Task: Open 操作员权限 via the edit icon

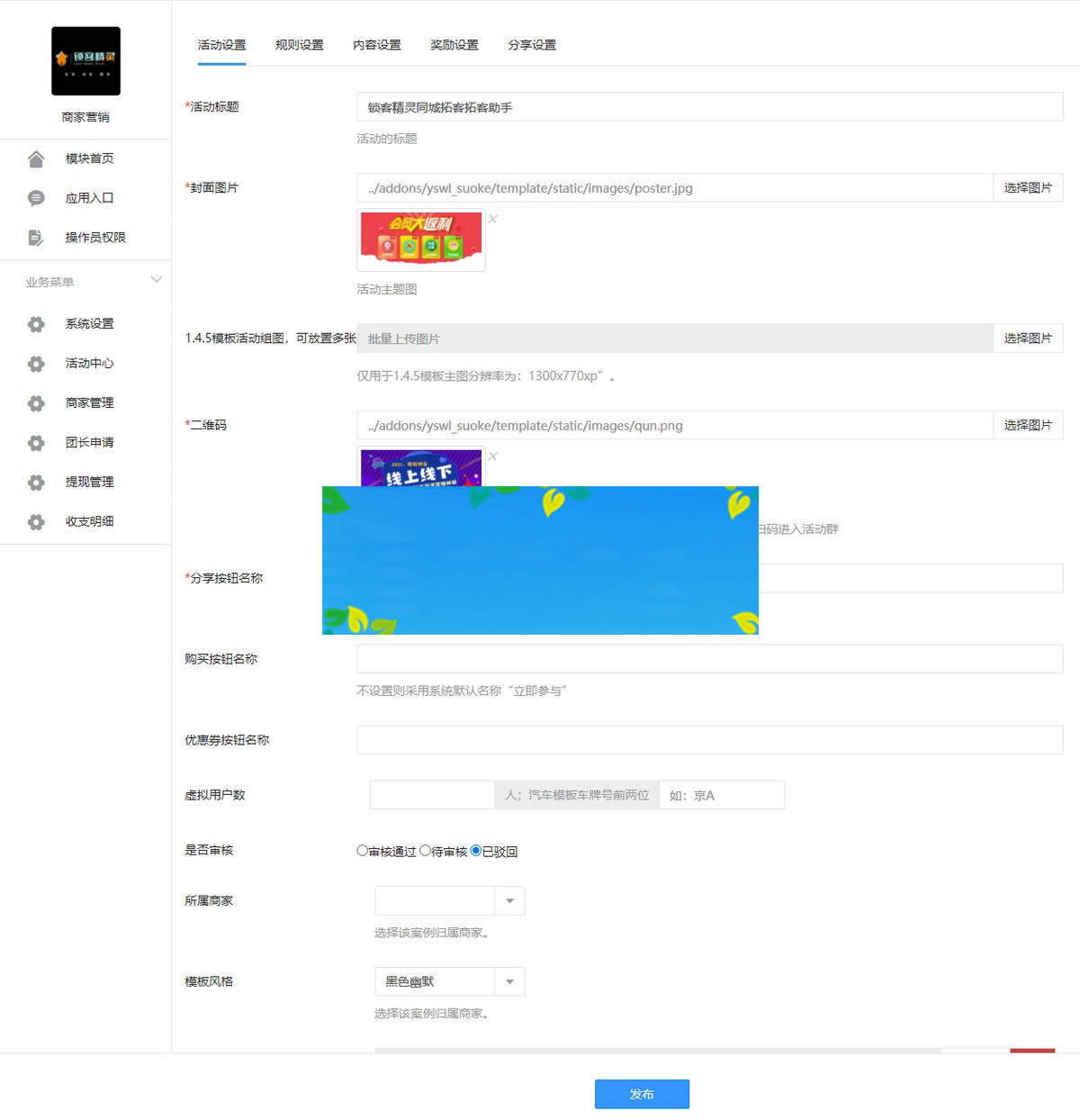Action: click(36, 237)
